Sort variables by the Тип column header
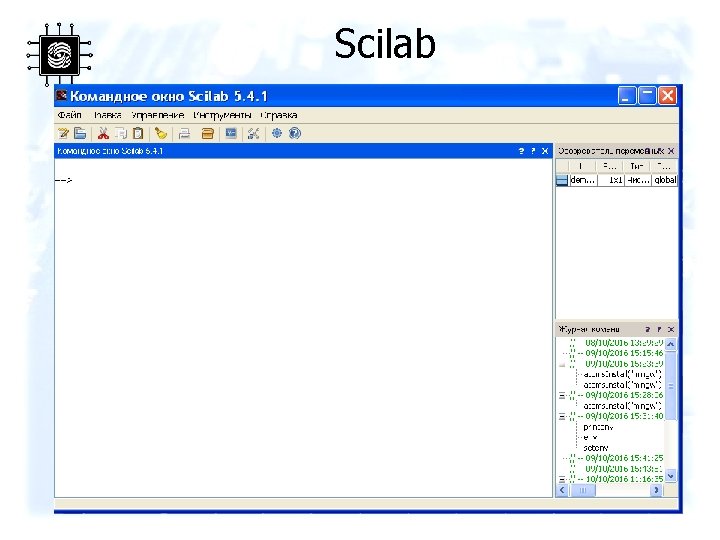This screenshot has height=540, width=720. pos(637,166)
